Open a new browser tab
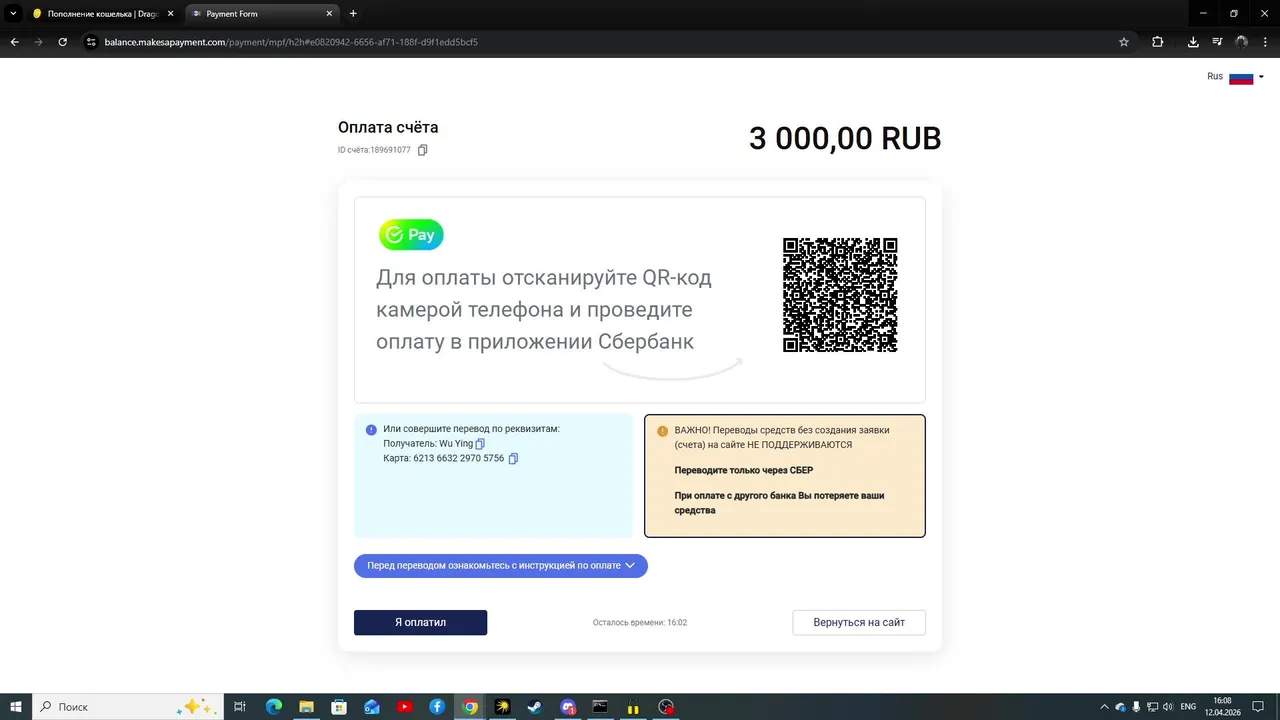 point(353,14)
